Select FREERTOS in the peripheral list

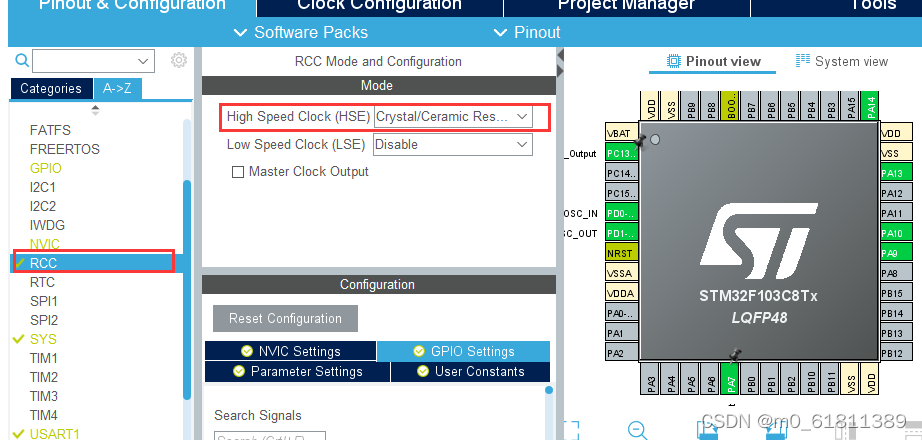[x=65, y=149]
